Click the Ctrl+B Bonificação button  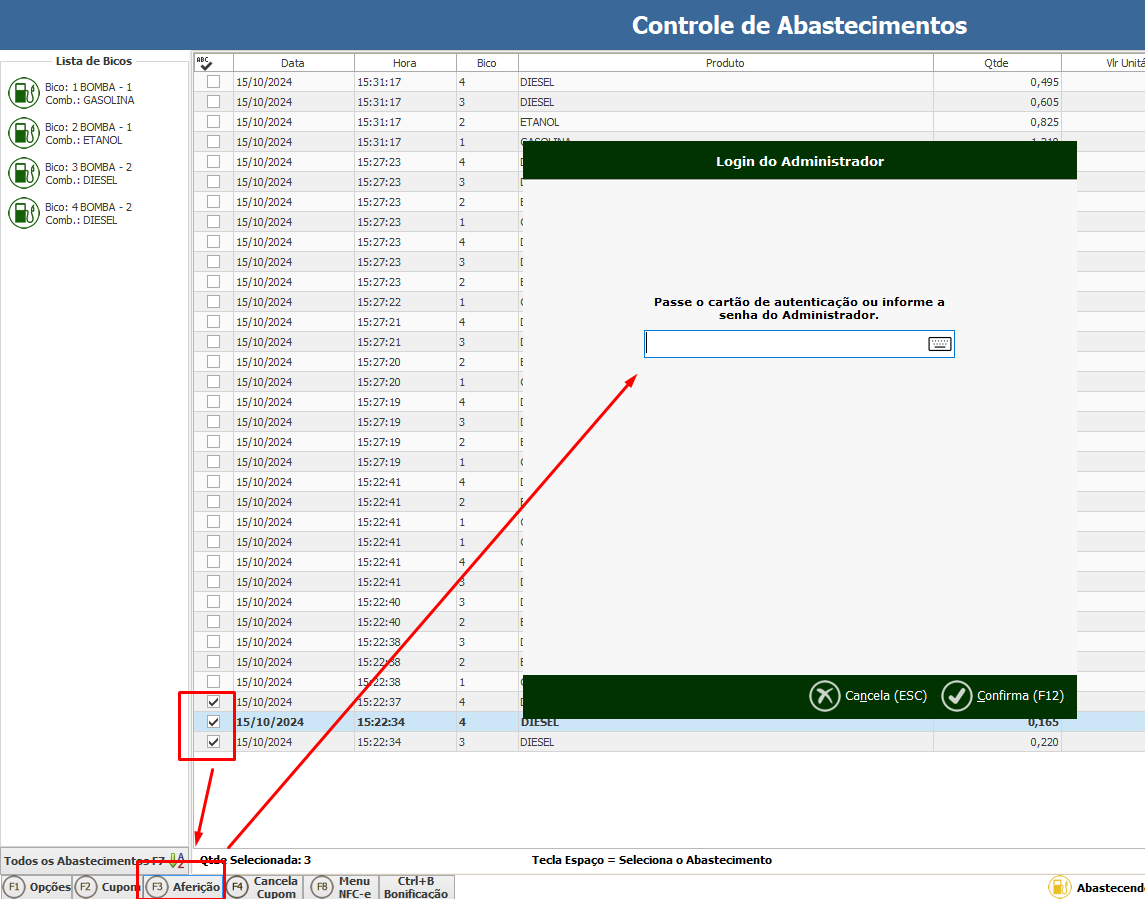point(415,887)
